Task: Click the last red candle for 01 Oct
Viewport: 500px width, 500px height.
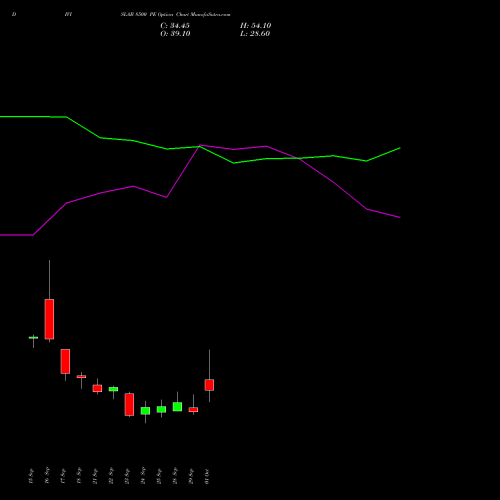Action: point(209,385)
